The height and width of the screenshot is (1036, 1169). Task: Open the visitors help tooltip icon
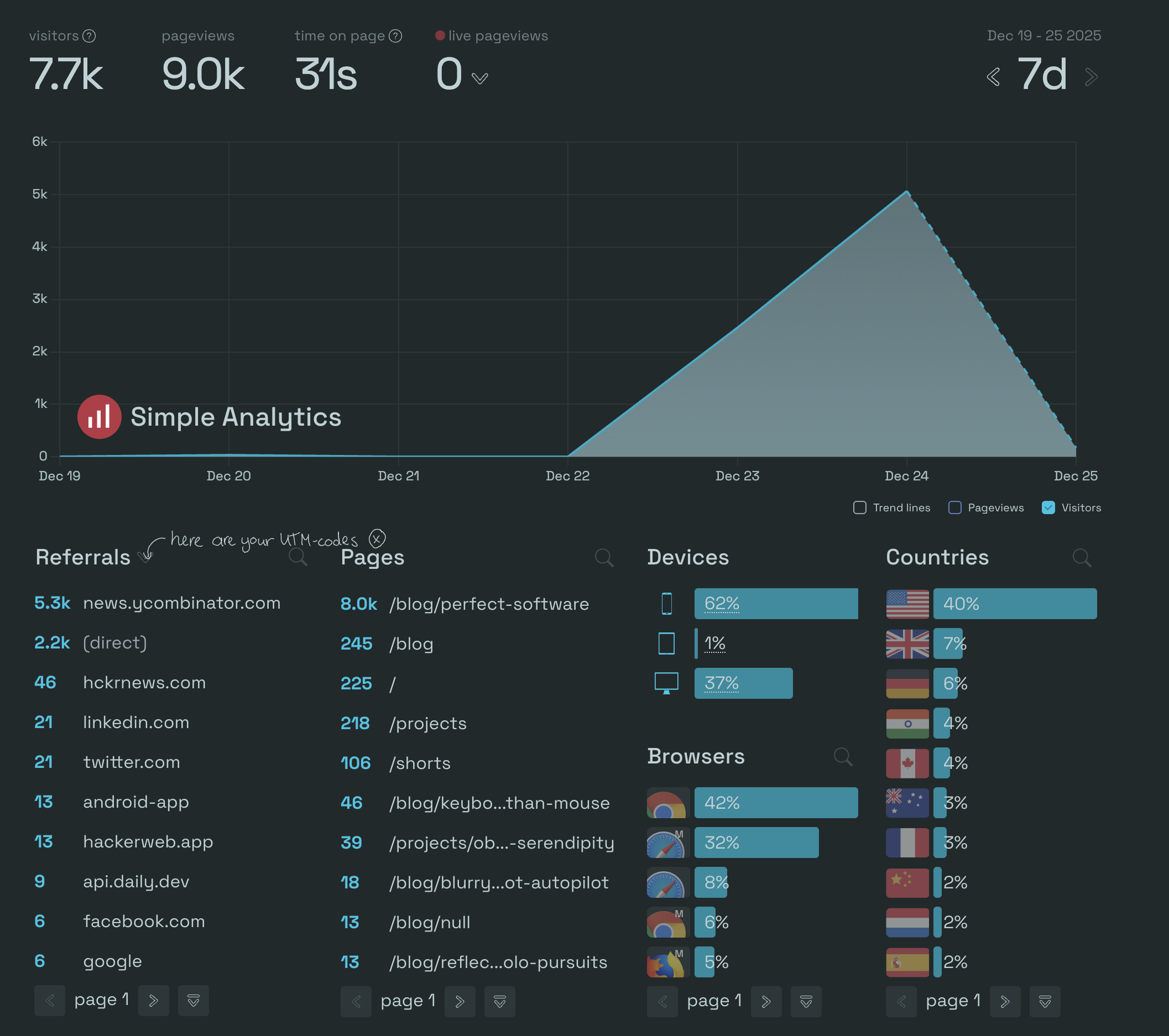(89, 35)
